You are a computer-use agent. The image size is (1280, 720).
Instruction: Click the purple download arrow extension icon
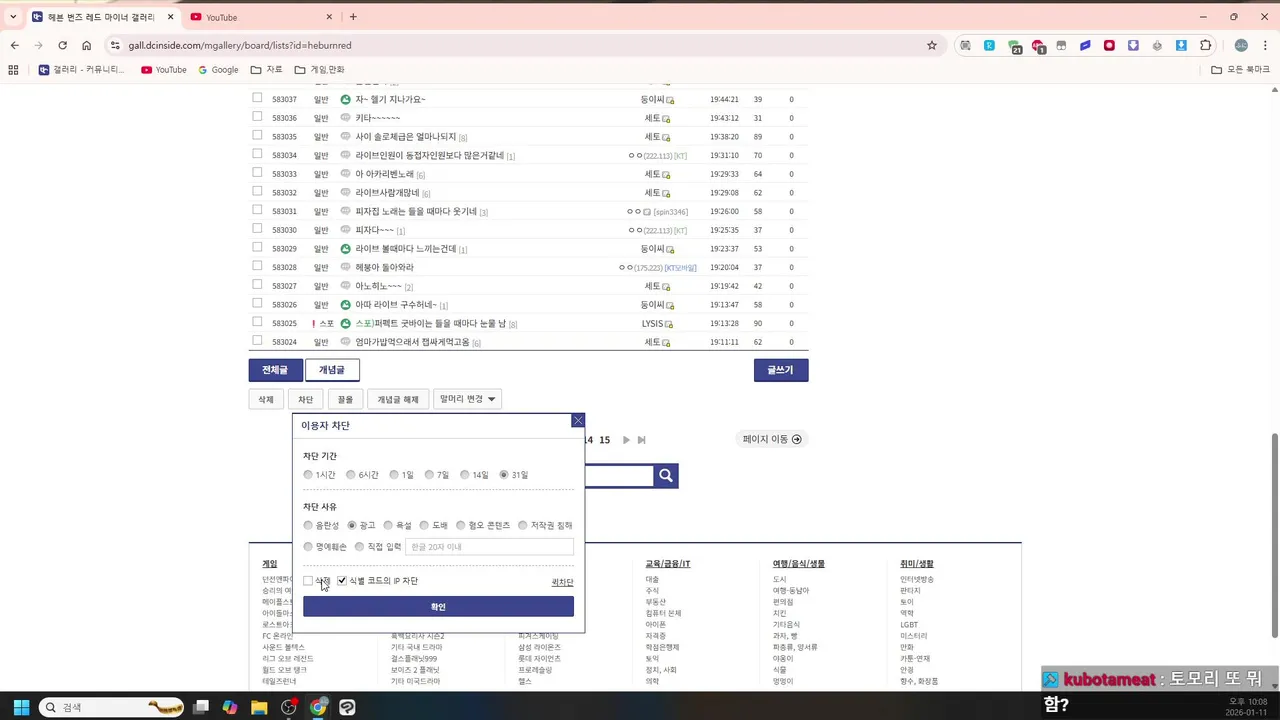pyautogui.click(x=1133, y=45)
